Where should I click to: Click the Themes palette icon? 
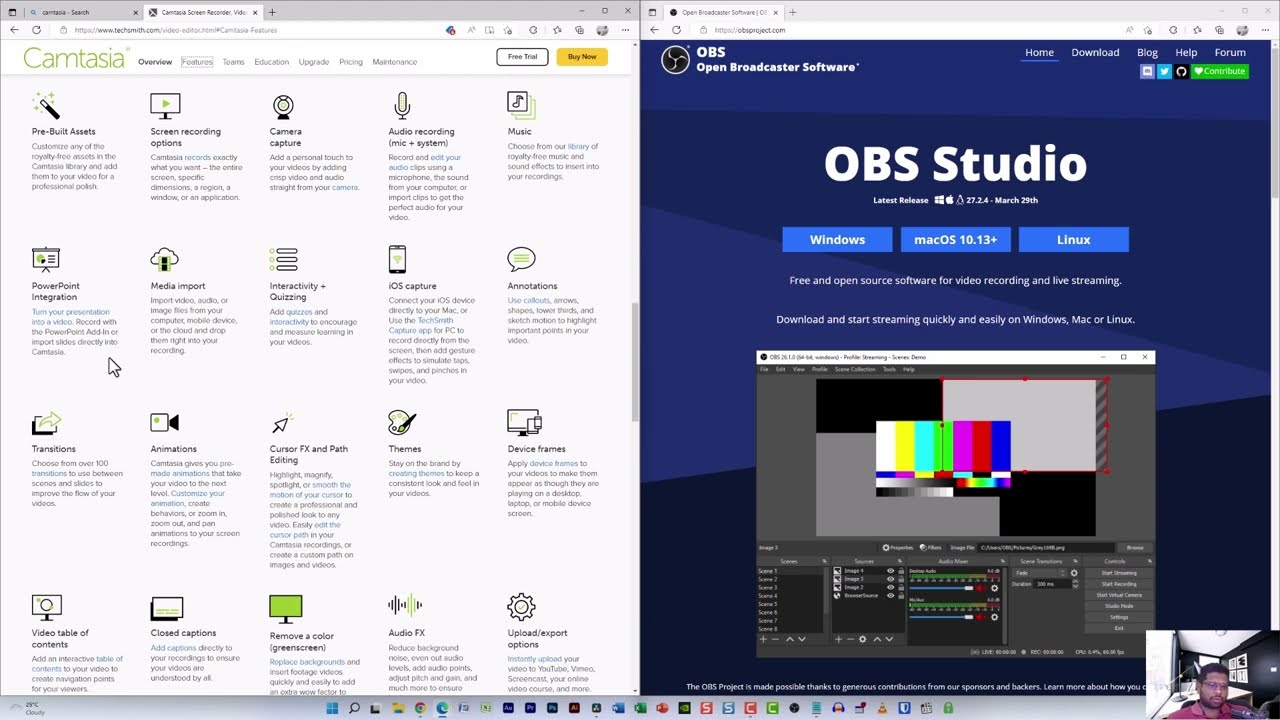[402, 422]
